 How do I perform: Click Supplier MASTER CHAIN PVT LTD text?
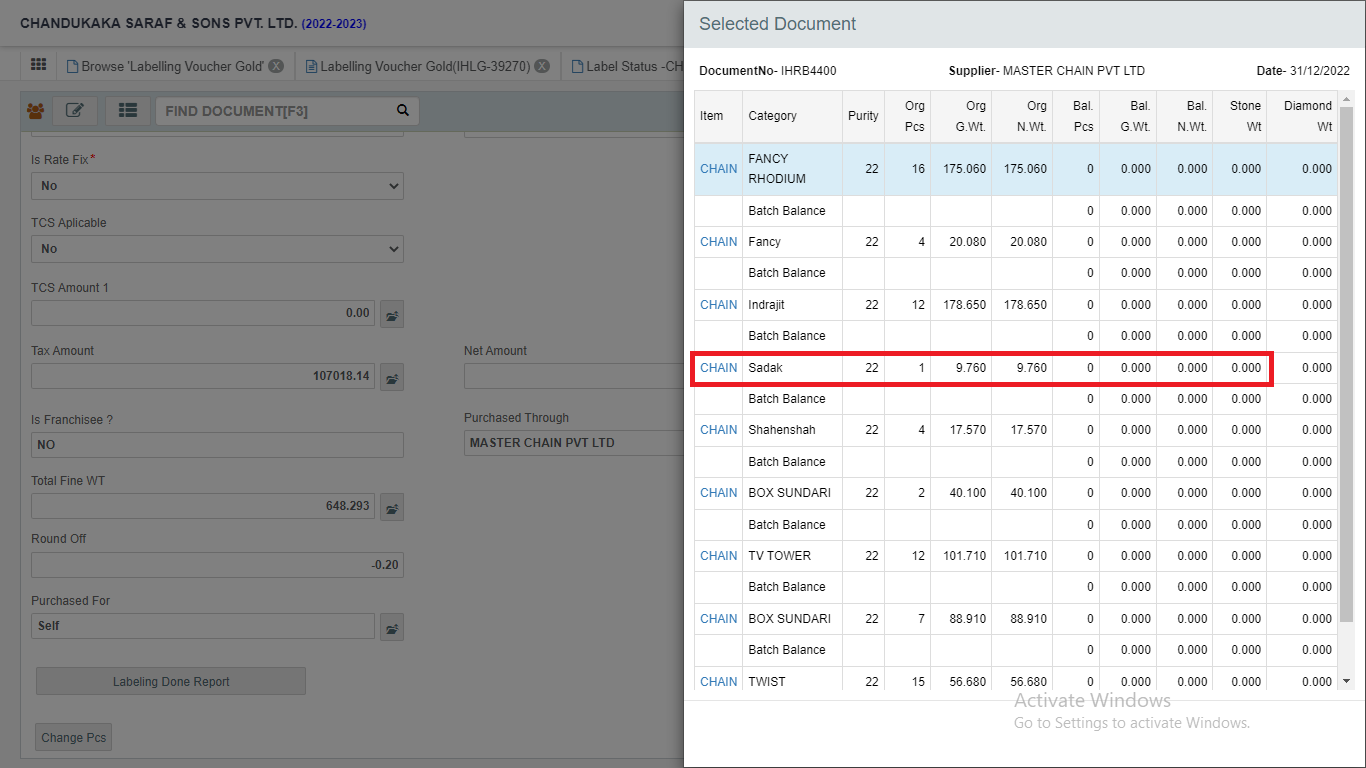tap(1047, 71)
